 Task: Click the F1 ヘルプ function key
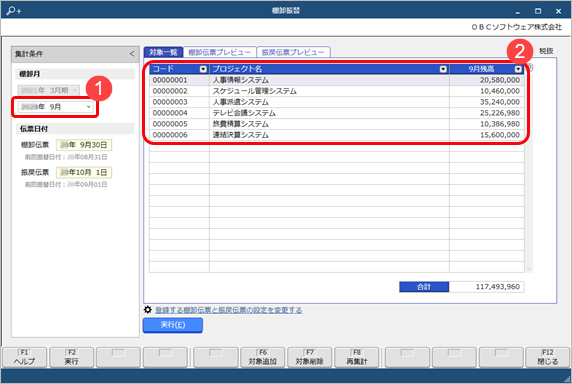pyautogui.click(x=24, y=357)
